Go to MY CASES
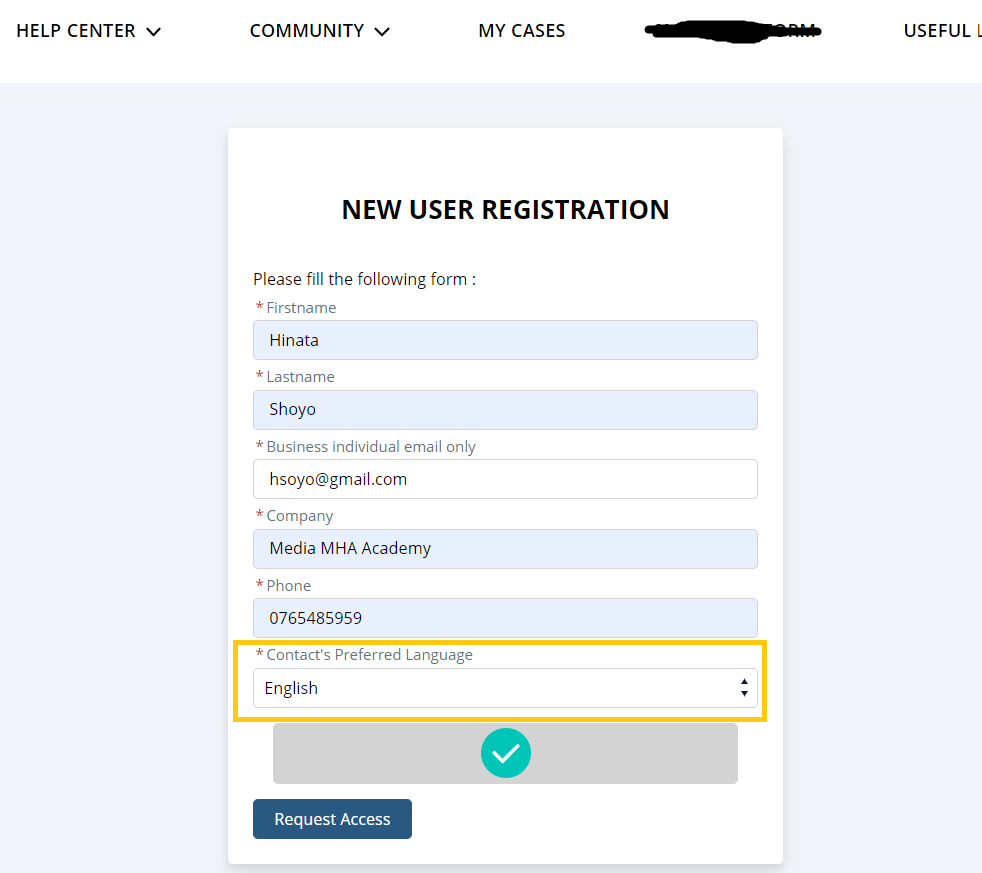982x873 pixels. click(x=522, y=31)
